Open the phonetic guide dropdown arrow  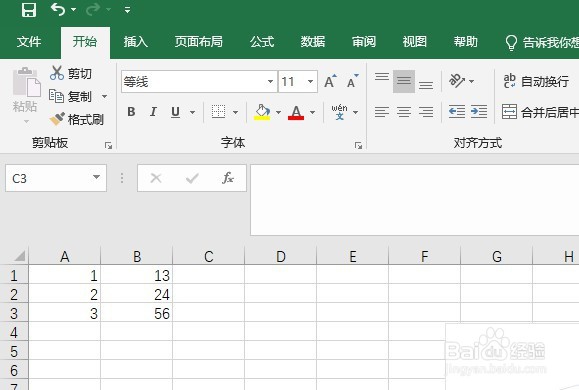pos(355,112)
